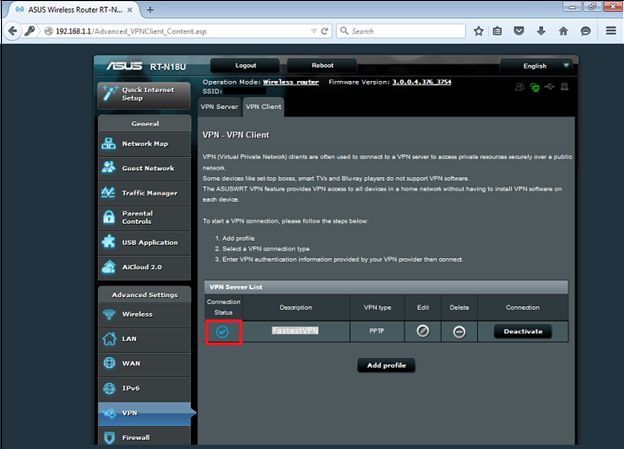This screenshot has width=624, height=449.
Task: Delete the FastestVPN profile
Action: (459, 332)
